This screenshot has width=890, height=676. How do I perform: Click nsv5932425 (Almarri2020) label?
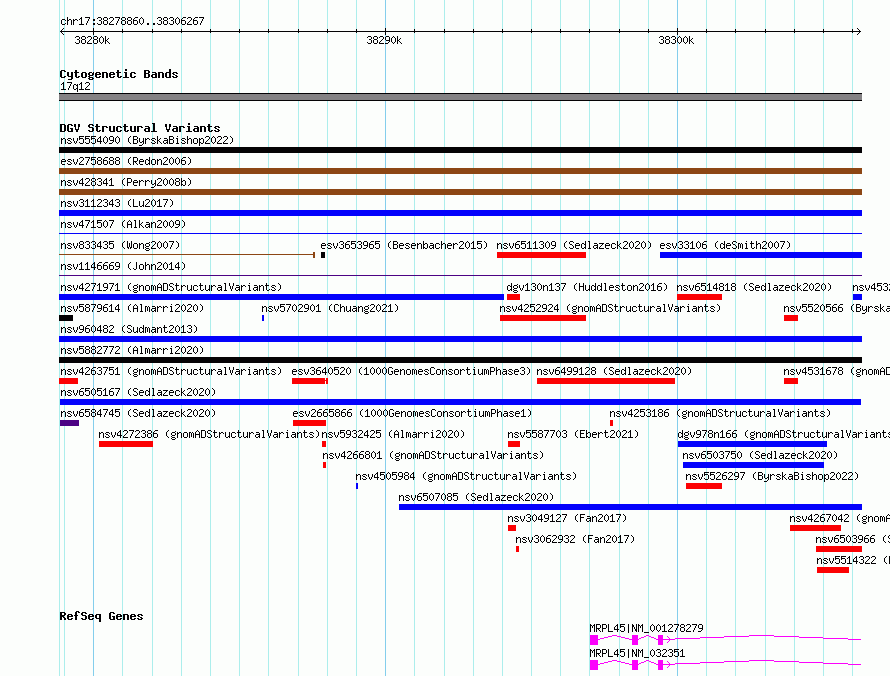coord(393,434)
